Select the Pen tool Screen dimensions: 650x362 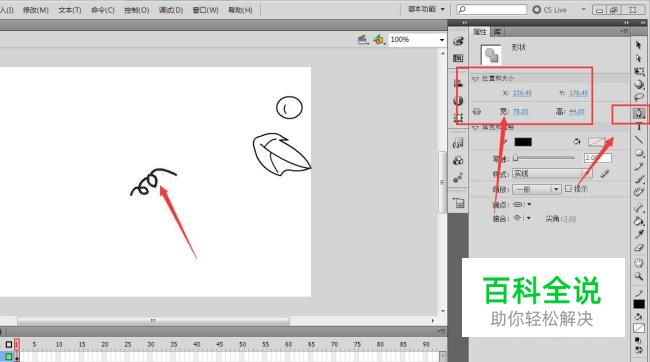coord(639,113)
